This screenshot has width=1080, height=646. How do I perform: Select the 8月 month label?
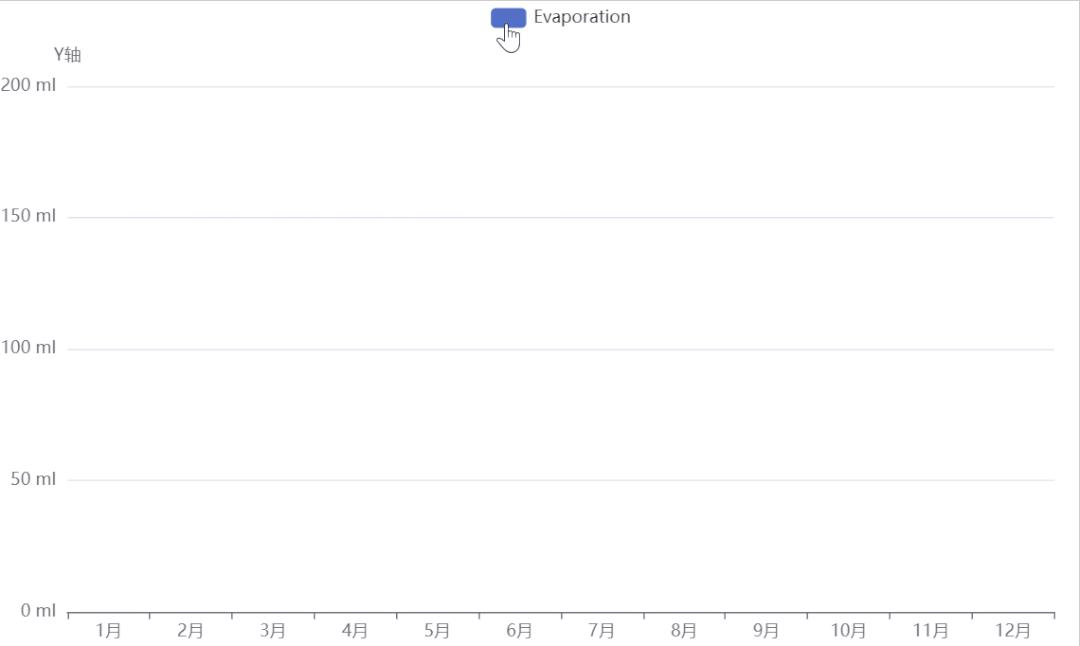pos(684,631)
